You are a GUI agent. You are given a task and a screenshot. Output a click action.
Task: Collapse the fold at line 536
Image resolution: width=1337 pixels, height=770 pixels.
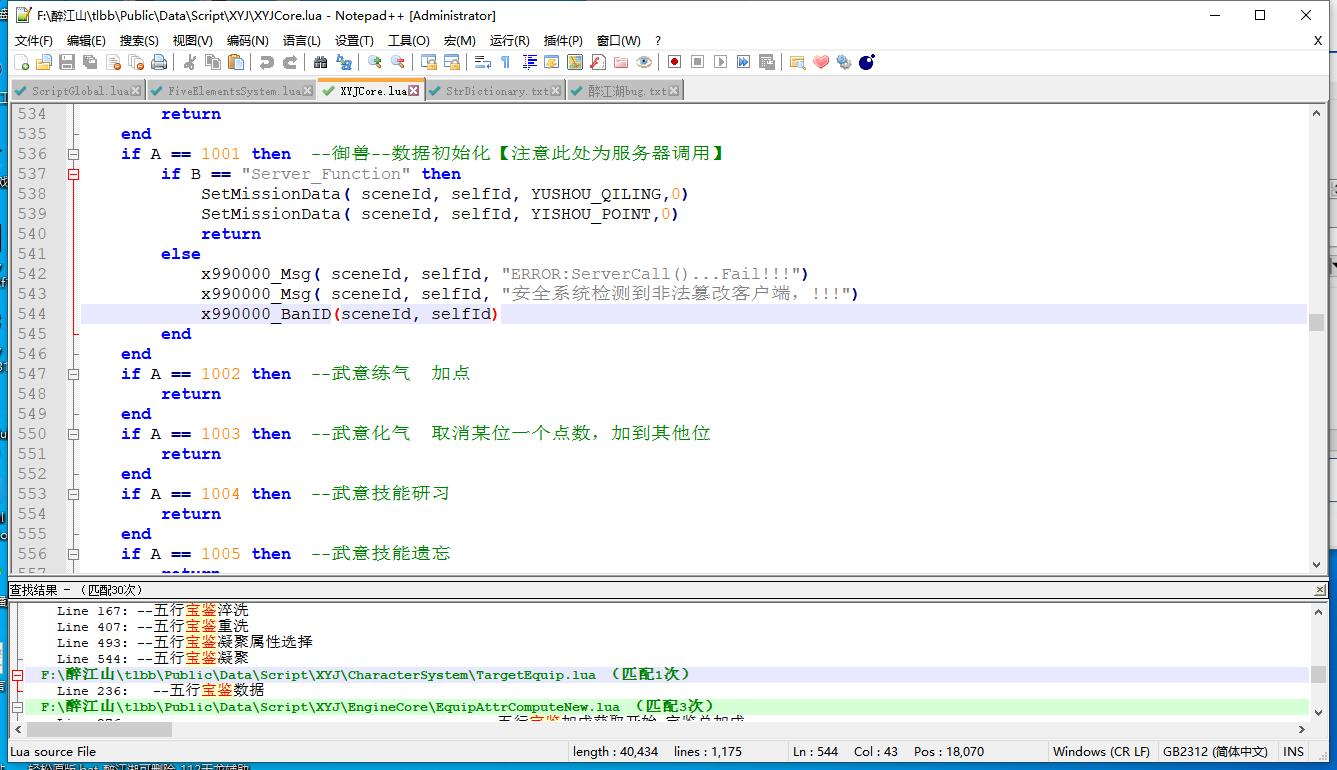point(73,154)
